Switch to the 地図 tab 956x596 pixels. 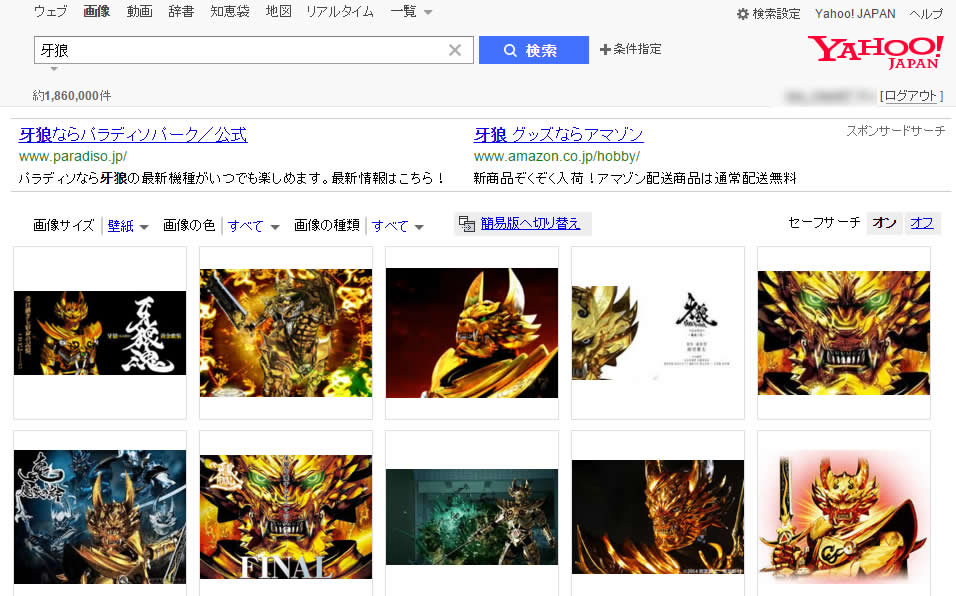point(279,11)
